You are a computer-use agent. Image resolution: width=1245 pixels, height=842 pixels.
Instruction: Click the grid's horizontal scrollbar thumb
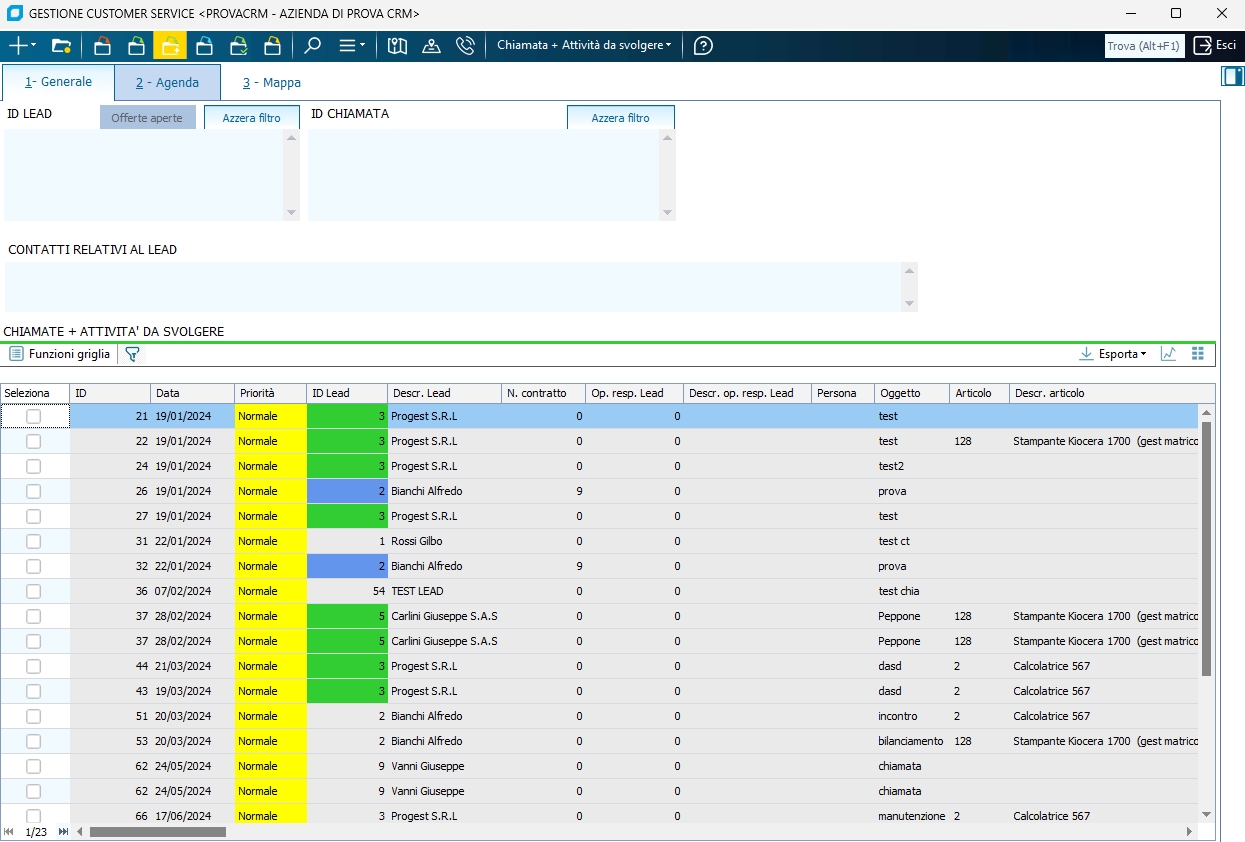point(158,831)
